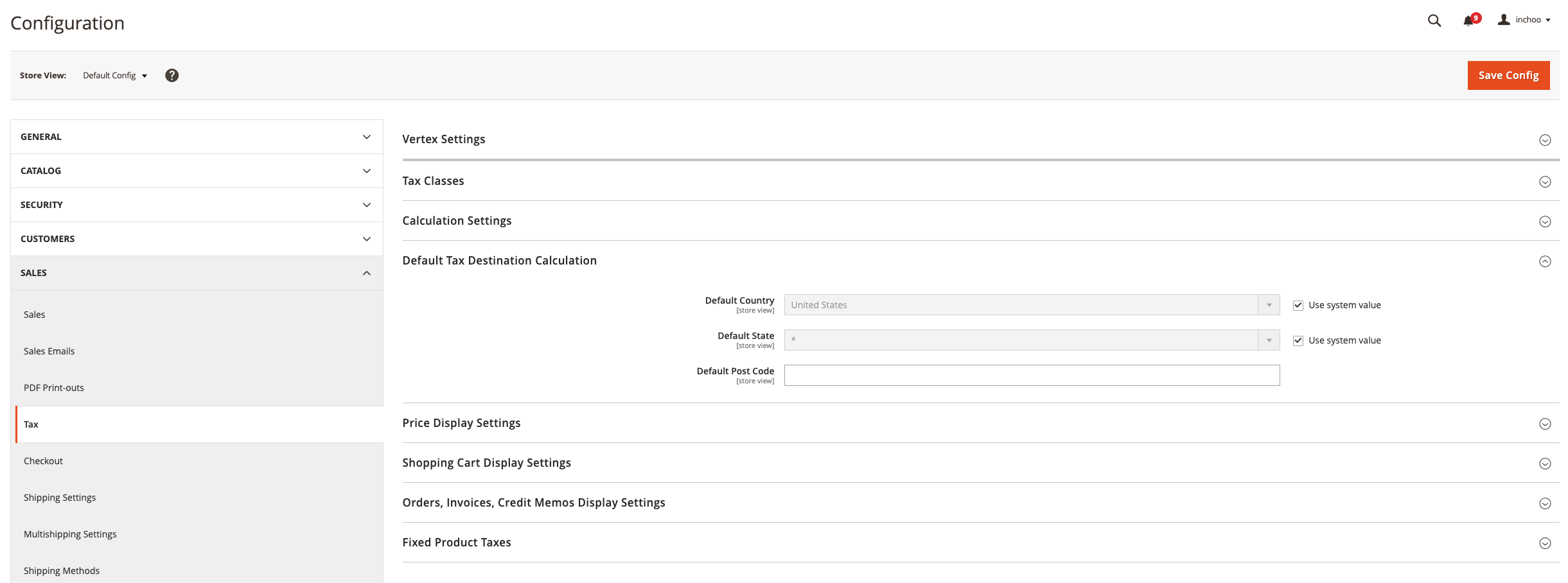This screenshot has height=583, width=1568.
Task: Click the Fixed Product Taxes heading
Action: [x=457, y=543]
